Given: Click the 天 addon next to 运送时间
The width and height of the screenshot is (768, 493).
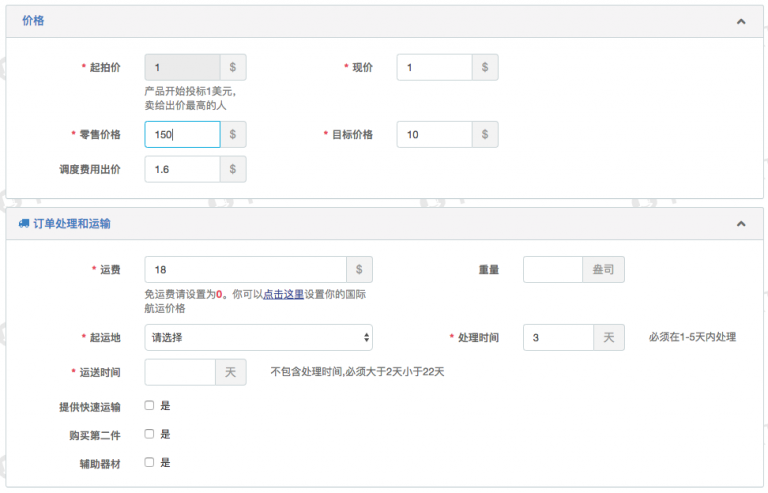Looking at the screenshot, I should point(231,372).
